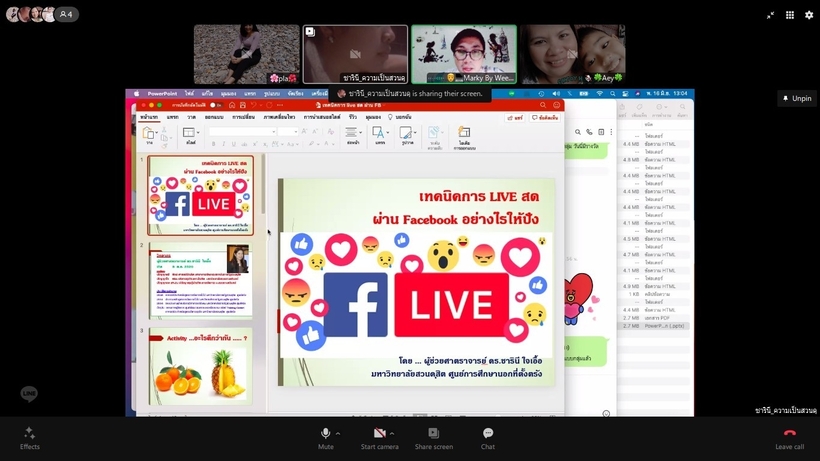Exit full screen with collapse arrows
The image size is (820, 461).
tap(770, 15)
